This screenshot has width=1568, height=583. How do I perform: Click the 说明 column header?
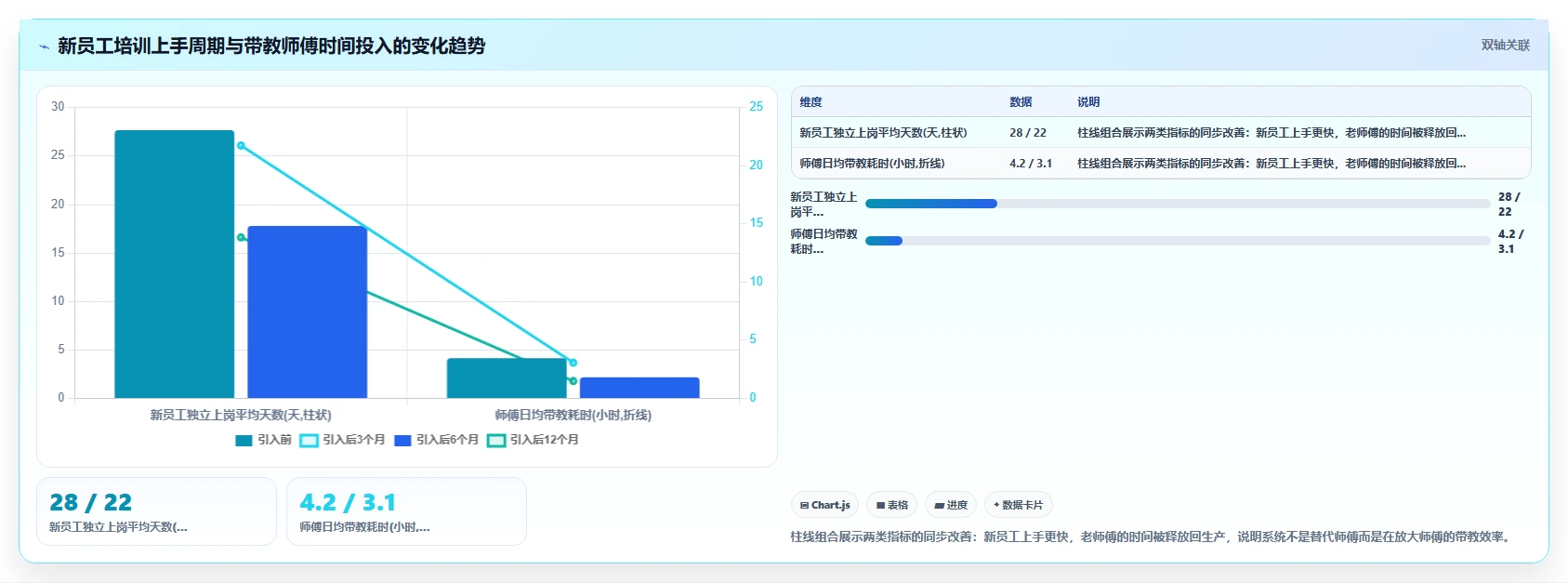[1088, 102]
